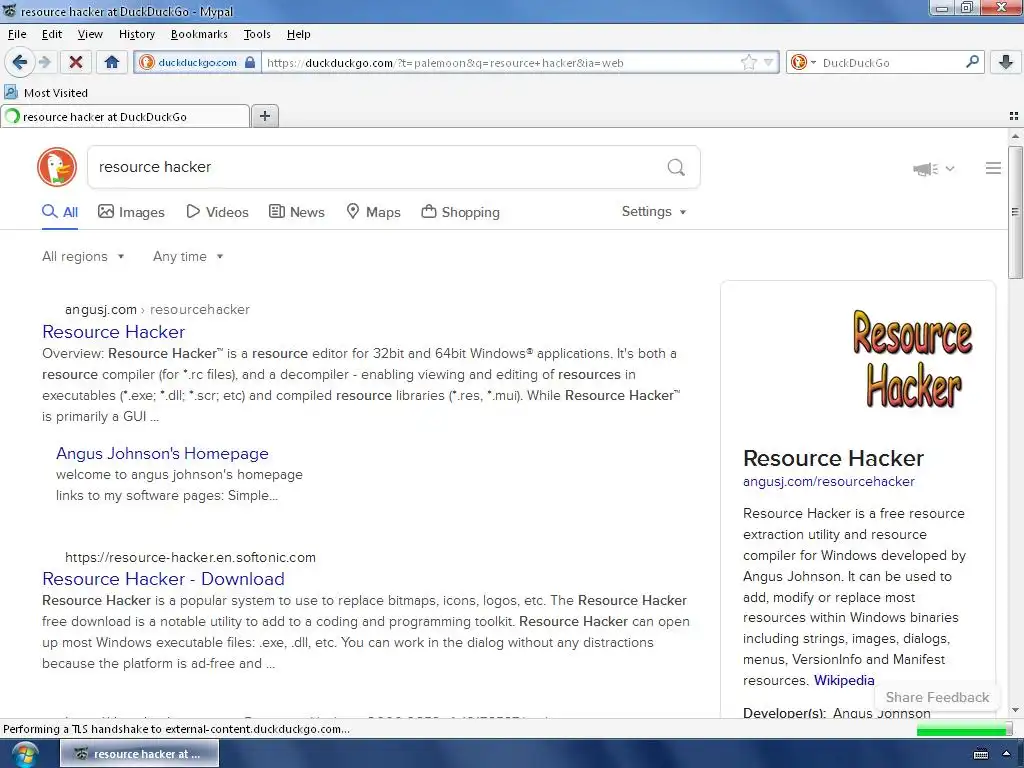Go back with the back arrow button
The image size is (1024, 768).
click(19, 62)
